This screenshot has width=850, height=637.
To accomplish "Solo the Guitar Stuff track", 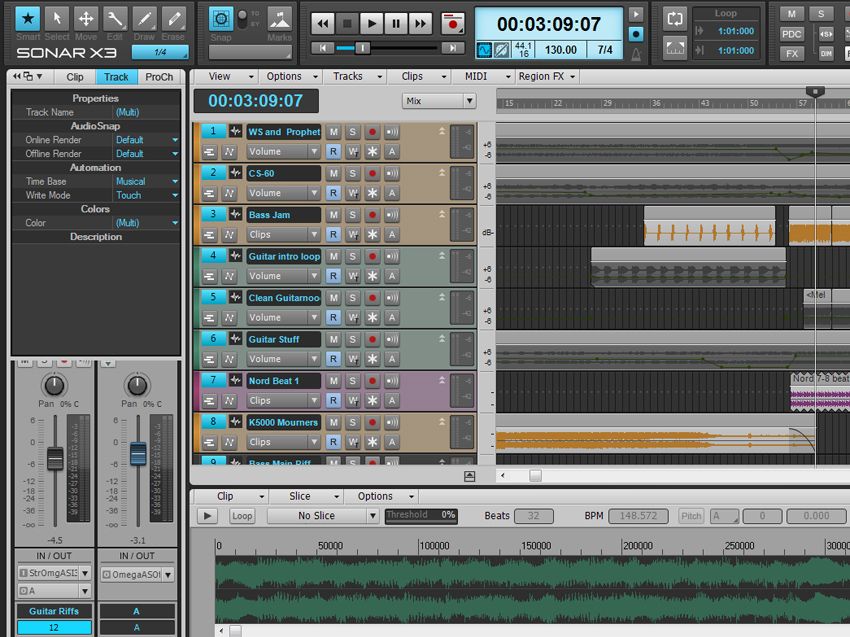I will click(352, 339).
